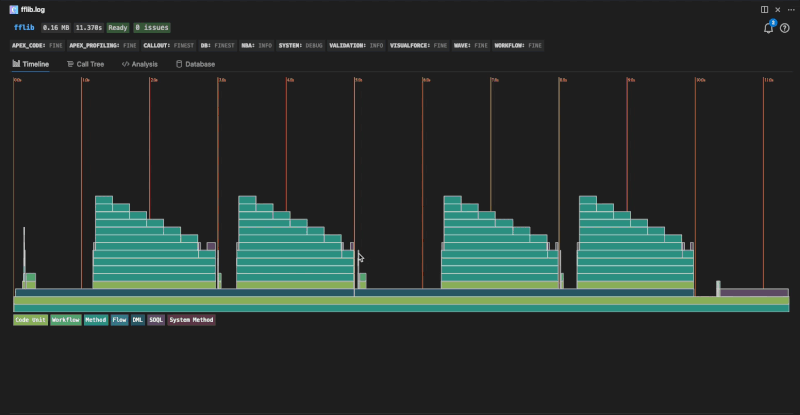Click the 9s timeline marker label
The height and width of the screenshot is (415, 800).
632,80
